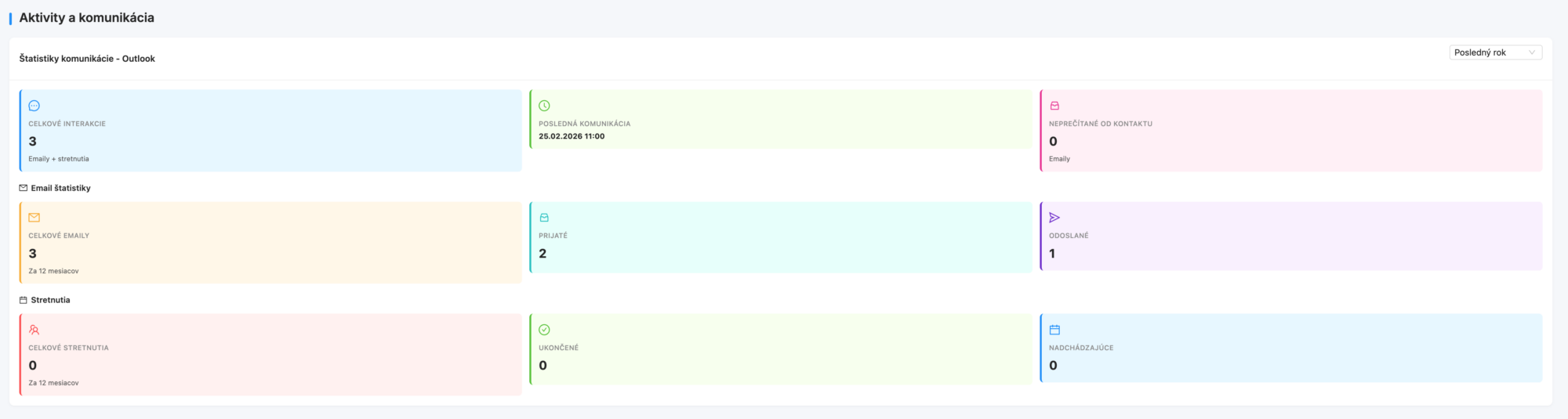Click the Aktivity a komunikácia section title
This screenshot has width=1568, height=419.
click(x=86, y=17)
